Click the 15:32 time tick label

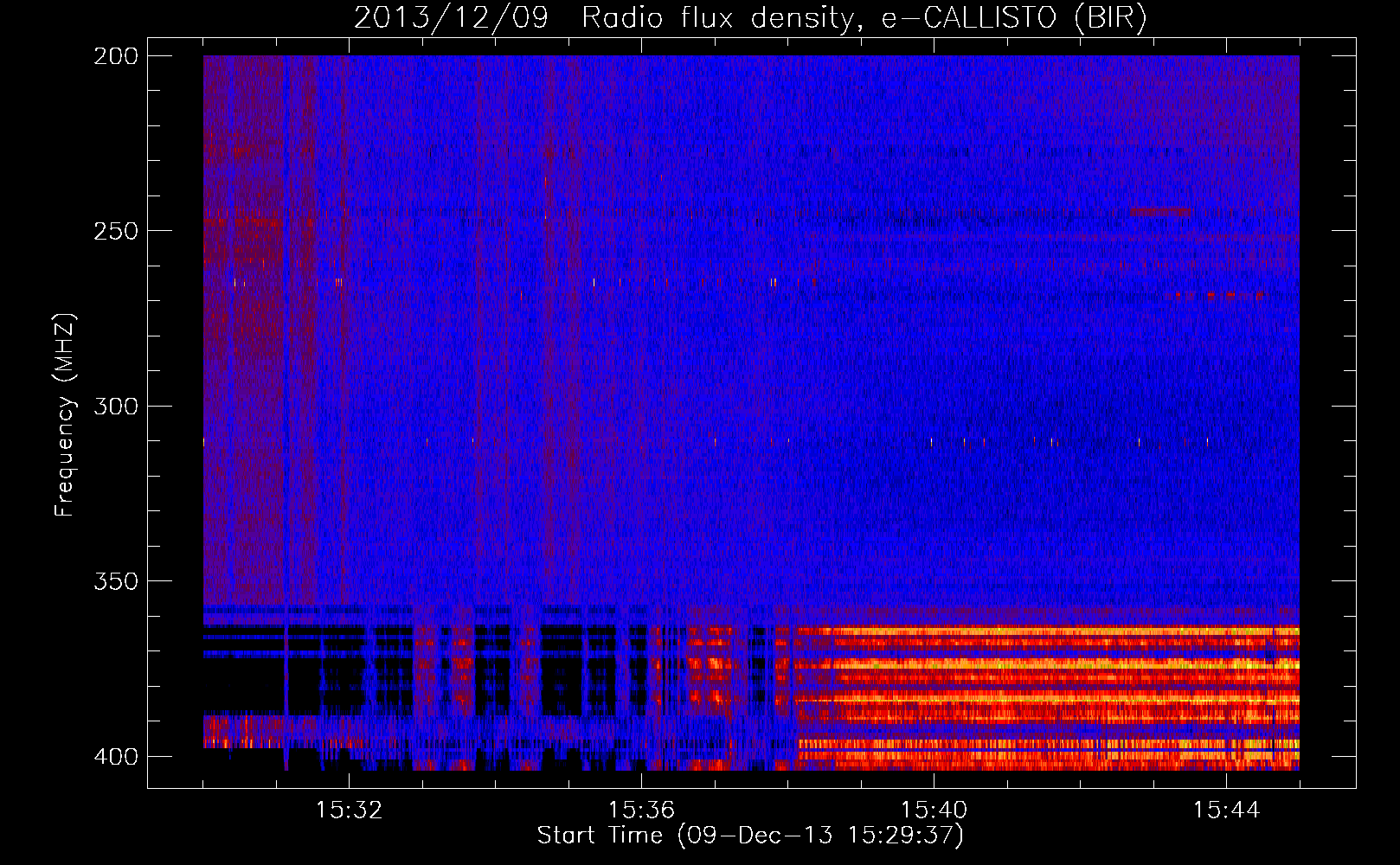pyautogui.click(x=350, y=811)
